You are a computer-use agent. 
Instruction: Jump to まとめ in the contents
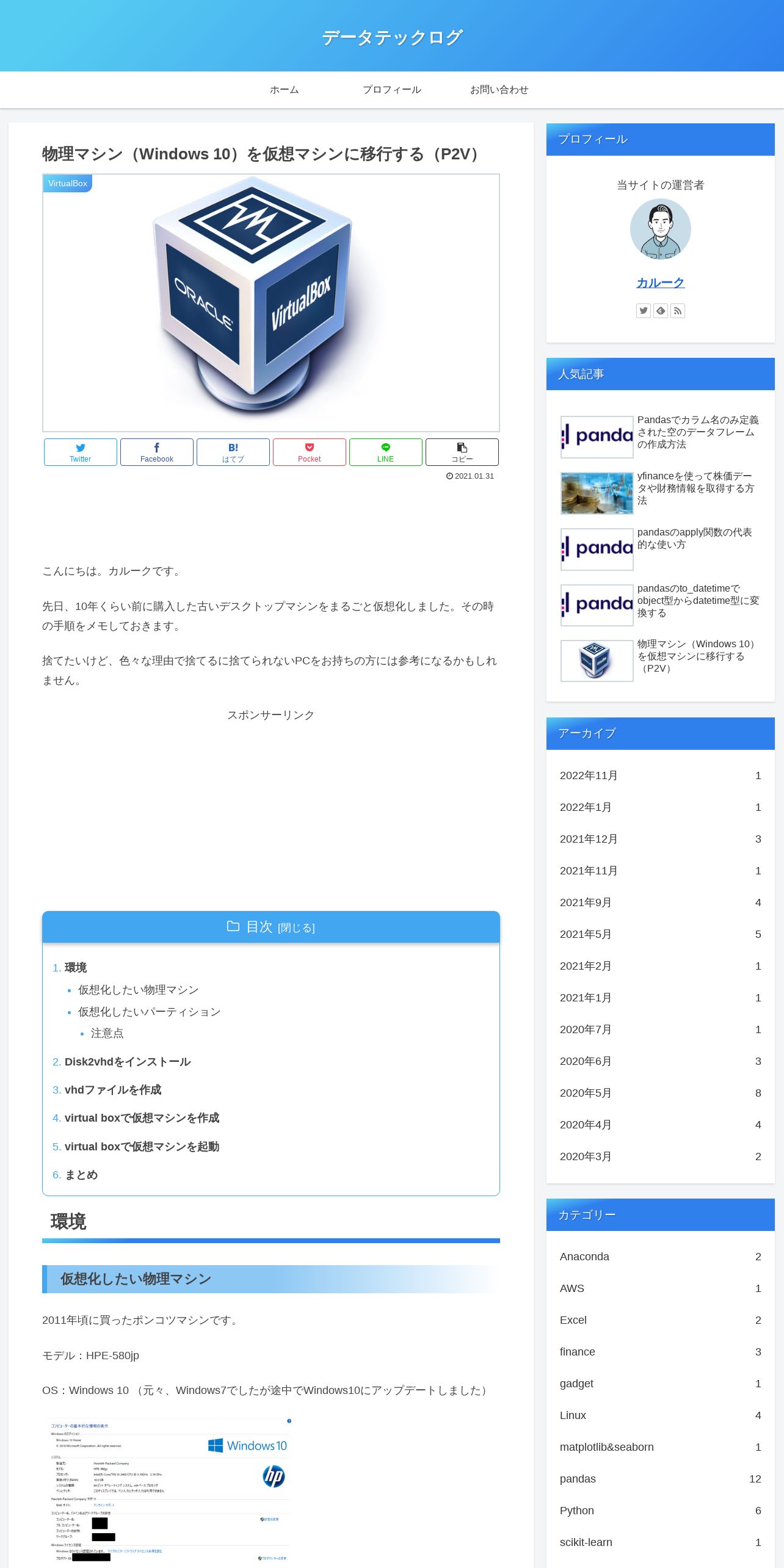[81, 1175]
